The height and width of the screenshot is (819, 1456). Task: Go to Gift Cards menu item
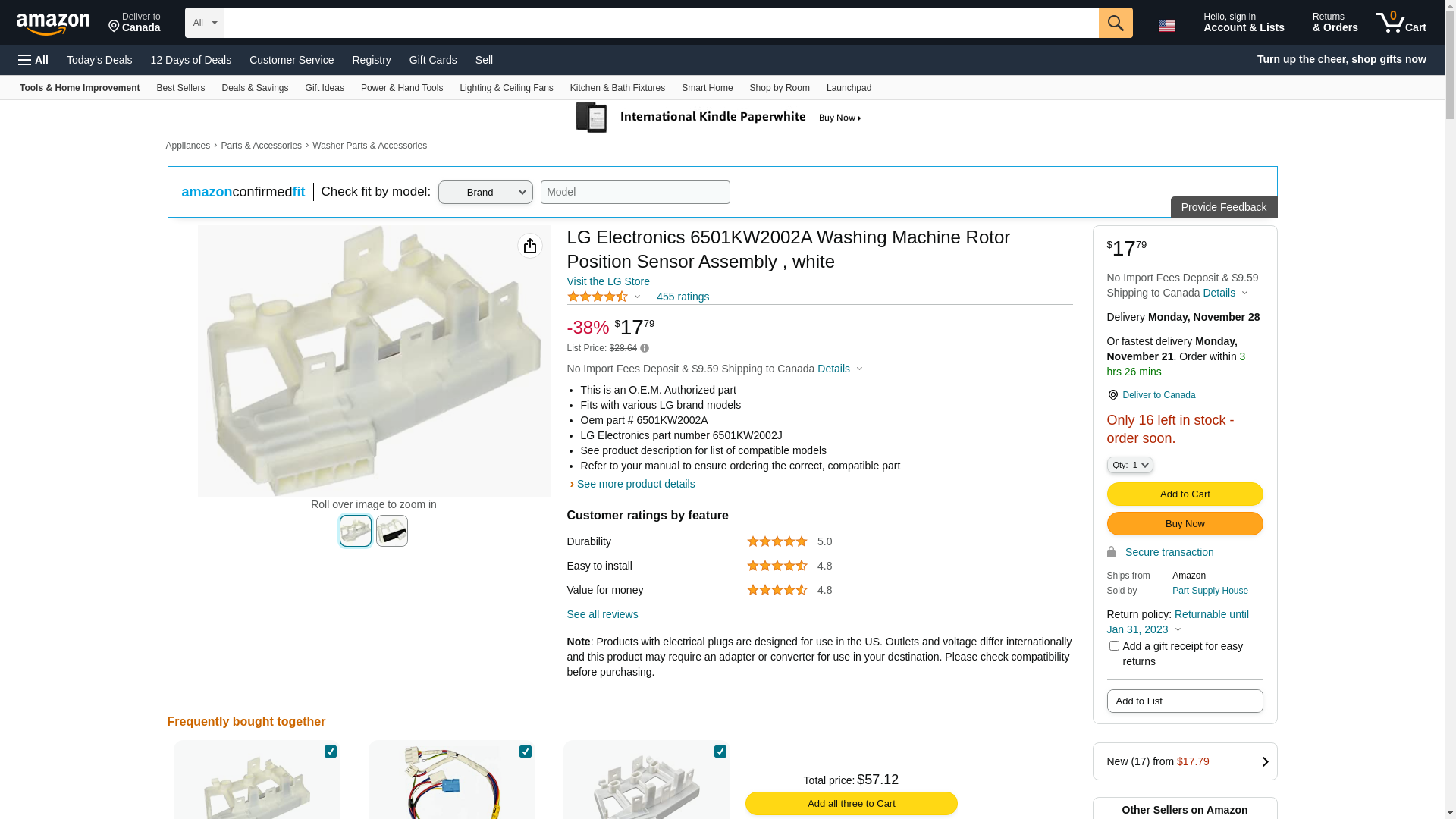433,60
